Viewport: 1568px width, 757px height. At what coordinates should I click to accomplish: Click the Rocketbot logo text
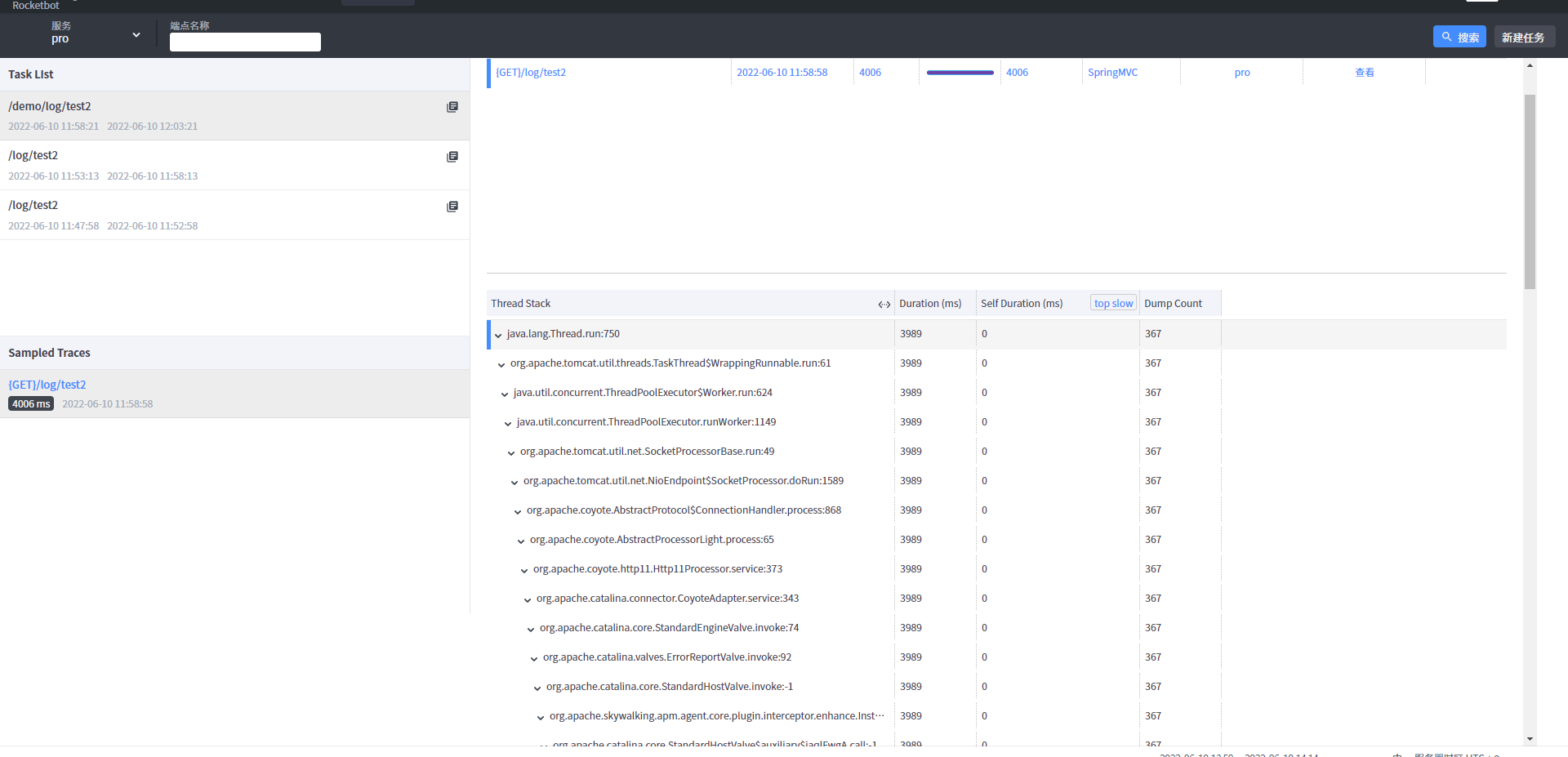click(35, 5)
